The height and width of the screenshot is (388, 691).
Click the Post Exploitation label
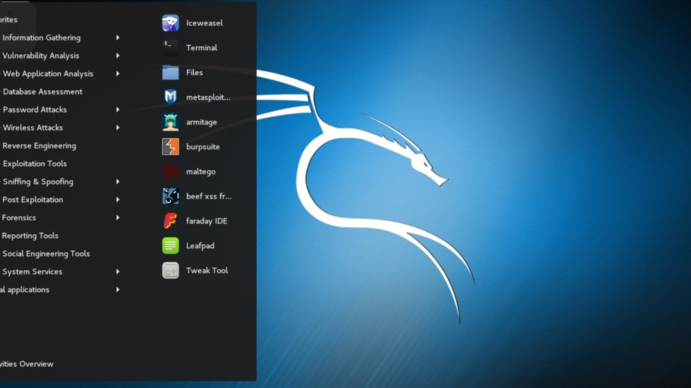[x=33, y=200]
